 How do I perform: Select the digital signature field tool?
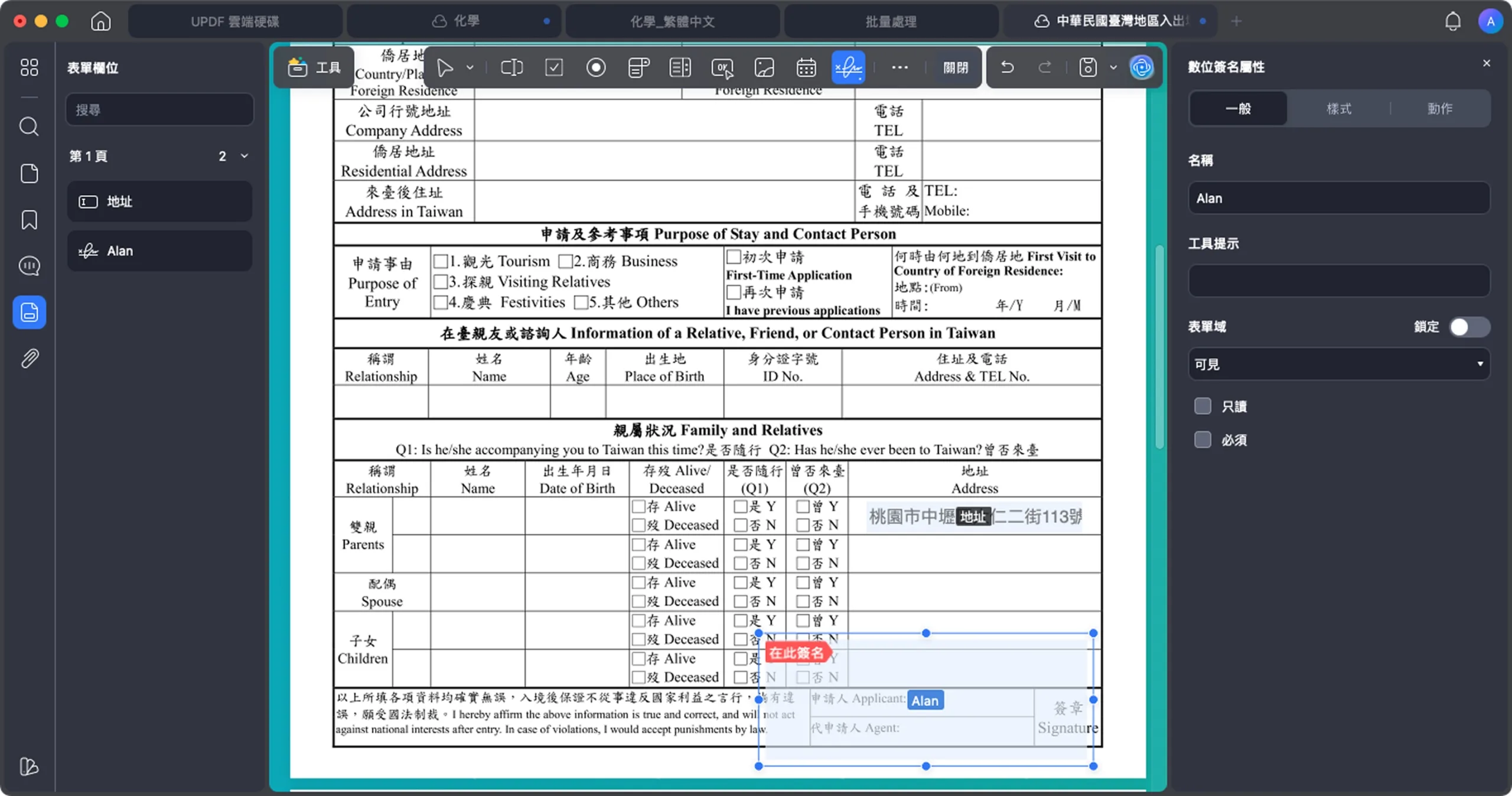tap(848, 67)
